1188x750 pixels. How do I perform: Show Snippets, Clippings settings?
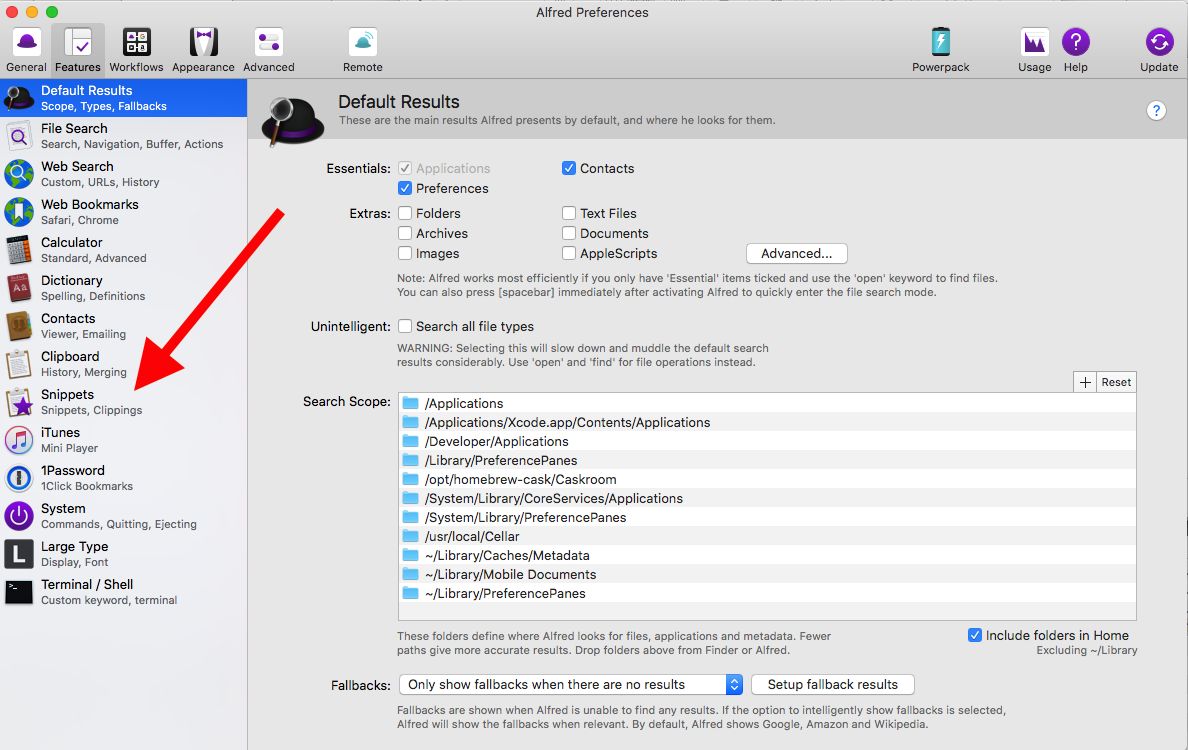(x=123, y=402)
